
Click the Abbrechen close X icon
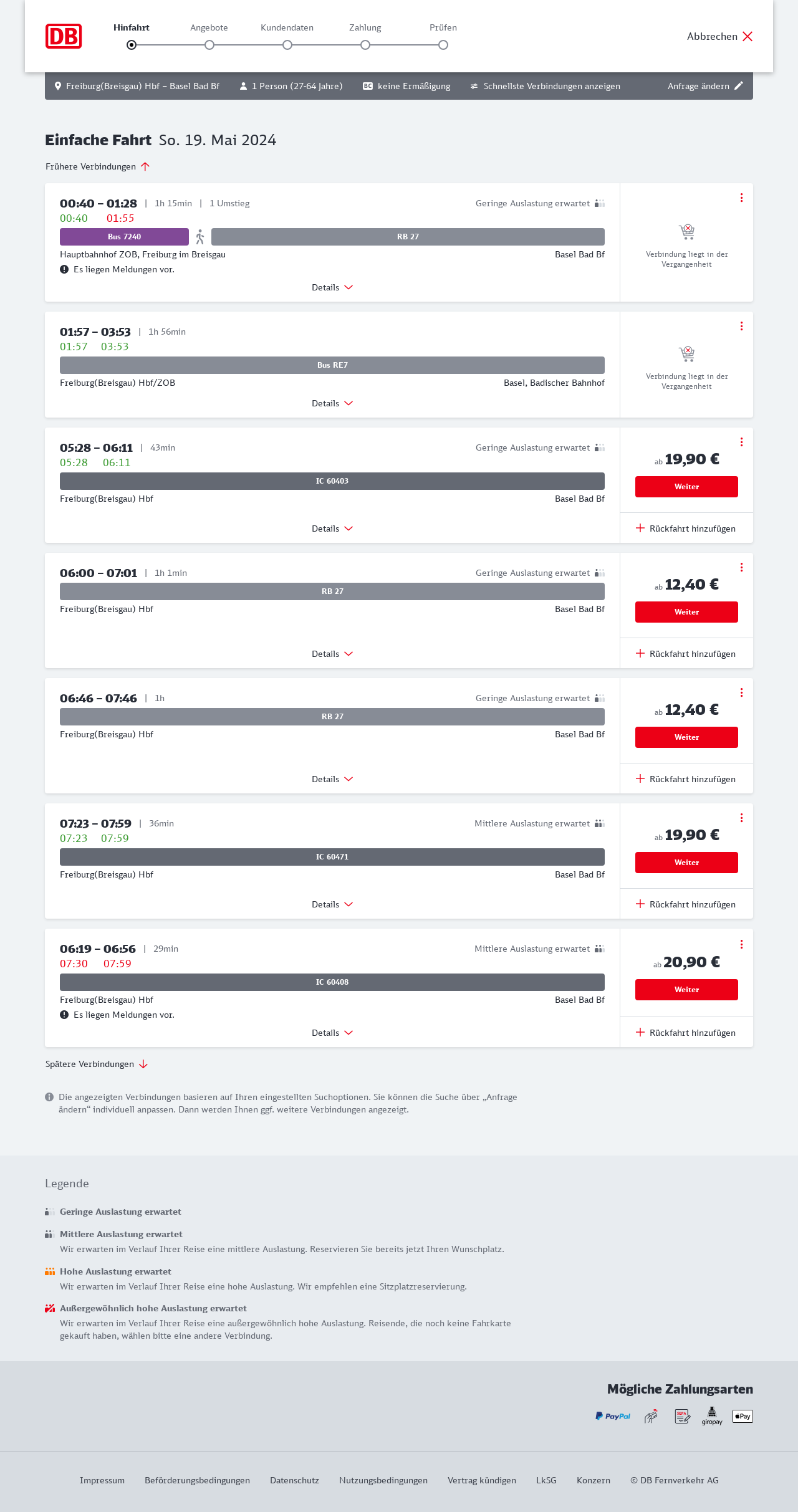(x=748, y=36)
